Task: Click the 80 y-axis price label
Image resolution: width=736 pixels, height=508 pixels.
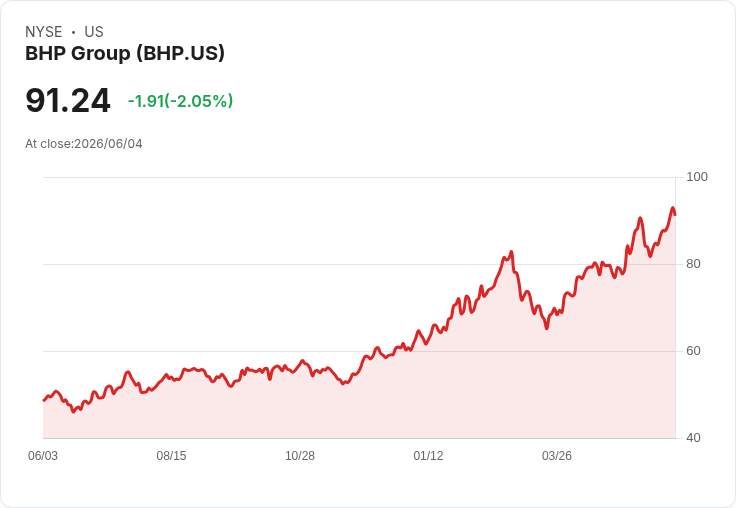Action: [693, 264]
